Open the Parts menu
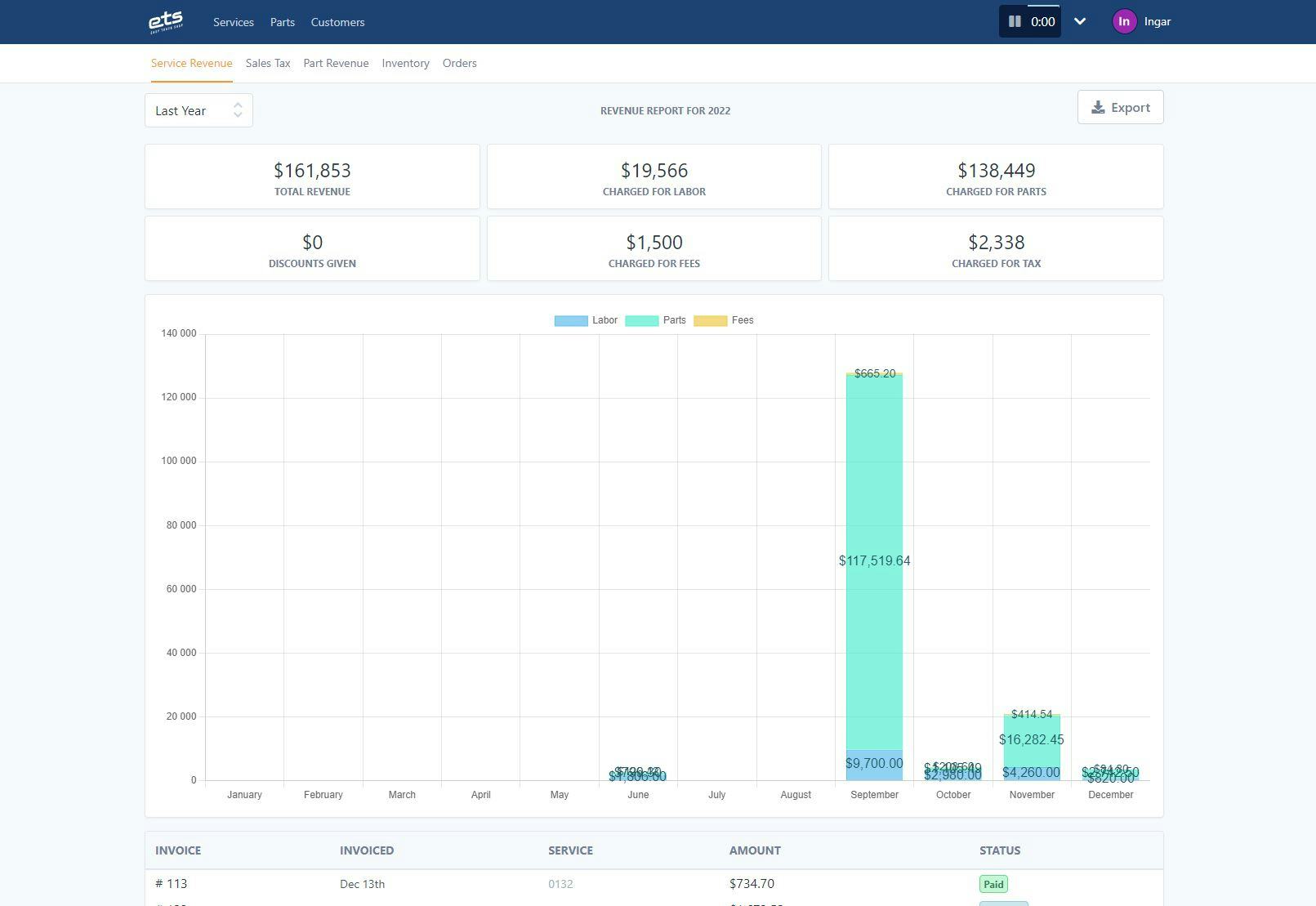The height and width of the screenshot is (906, 1316). point(283,22)
